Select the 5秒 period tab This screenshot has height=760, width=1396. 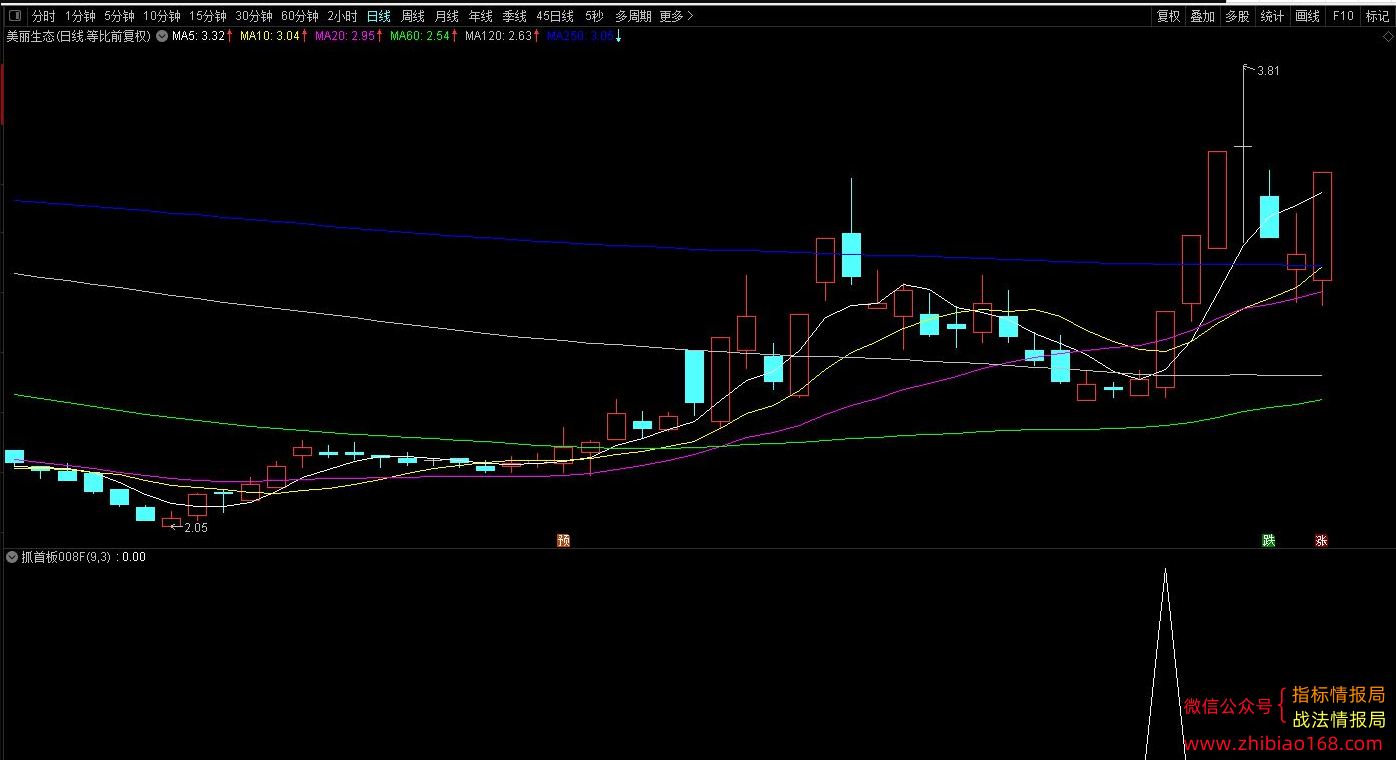click(594, 16)
